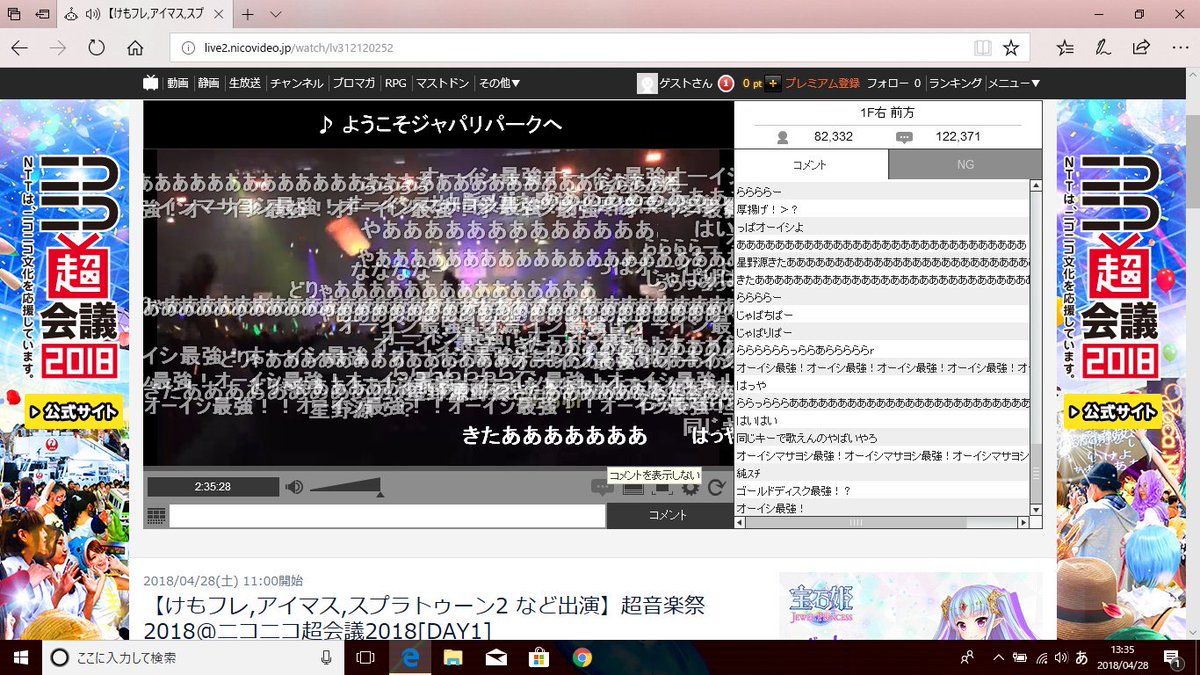Screen dimensions: 1200x675
Task: Mute the player with the speaker icon
Action: [x=294, y=487]
